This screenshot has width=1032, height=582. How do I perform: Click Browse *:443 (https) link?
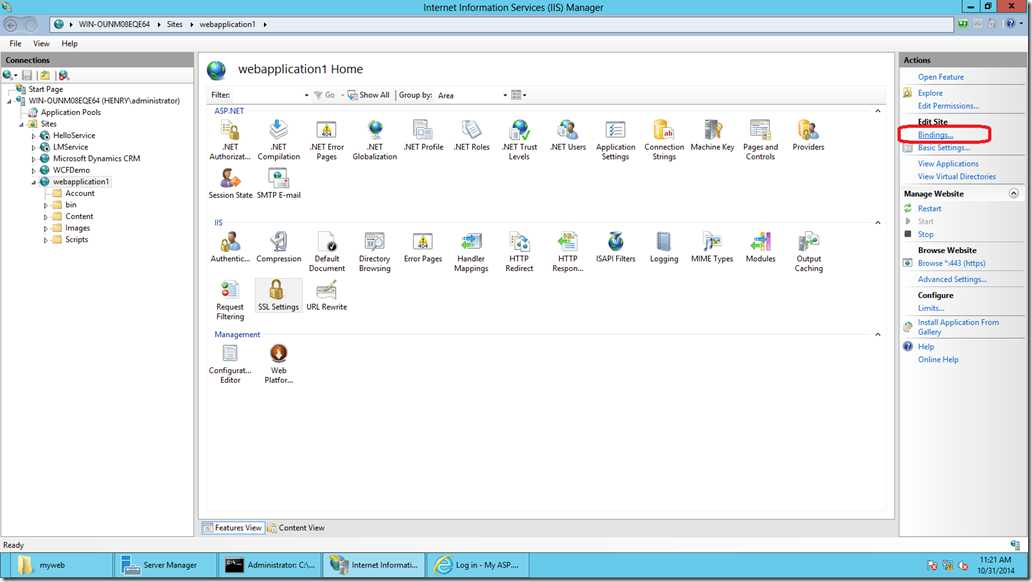coord(951,263)
